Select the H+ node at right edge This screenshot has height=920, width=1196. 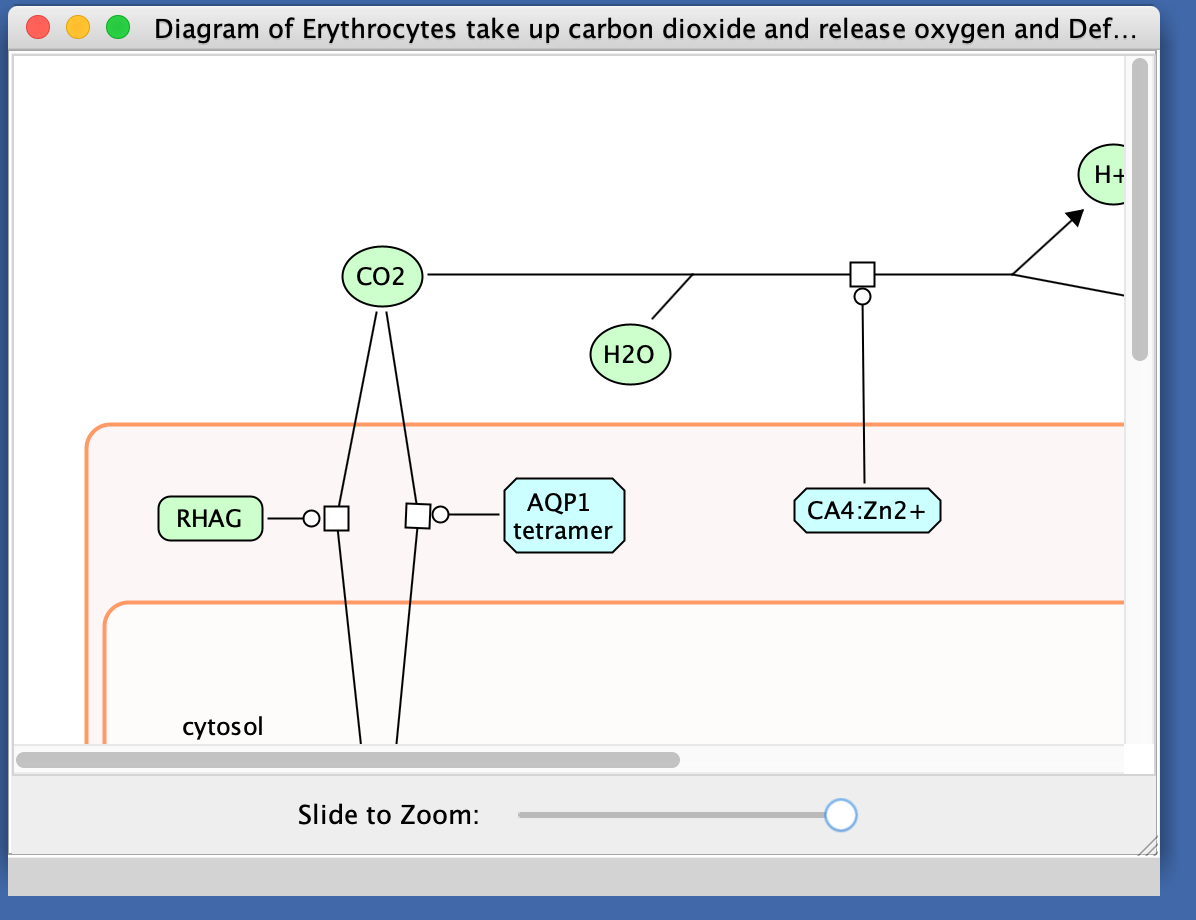coord(1104,175)
